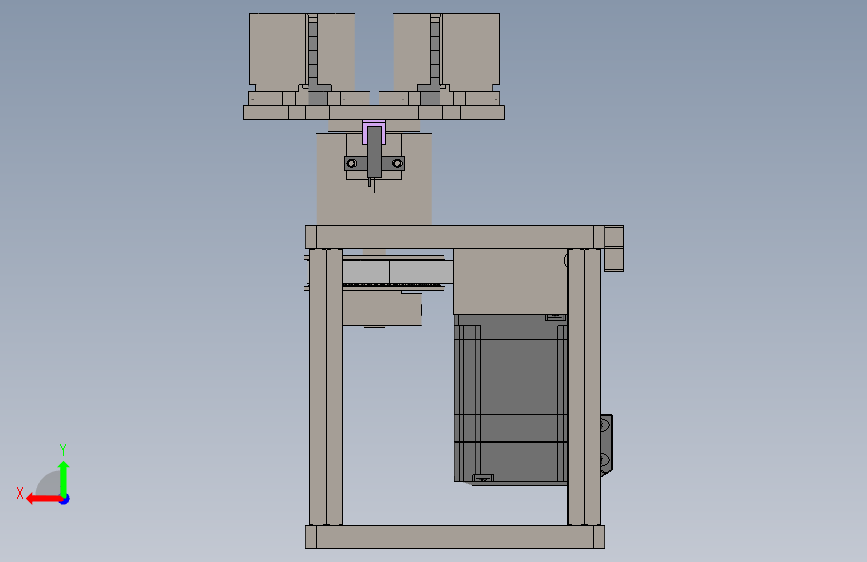The width and height of the screenshot is (867, 562).
Task: Click the blue Z axis dot on the triad
Action: (65, 499)
